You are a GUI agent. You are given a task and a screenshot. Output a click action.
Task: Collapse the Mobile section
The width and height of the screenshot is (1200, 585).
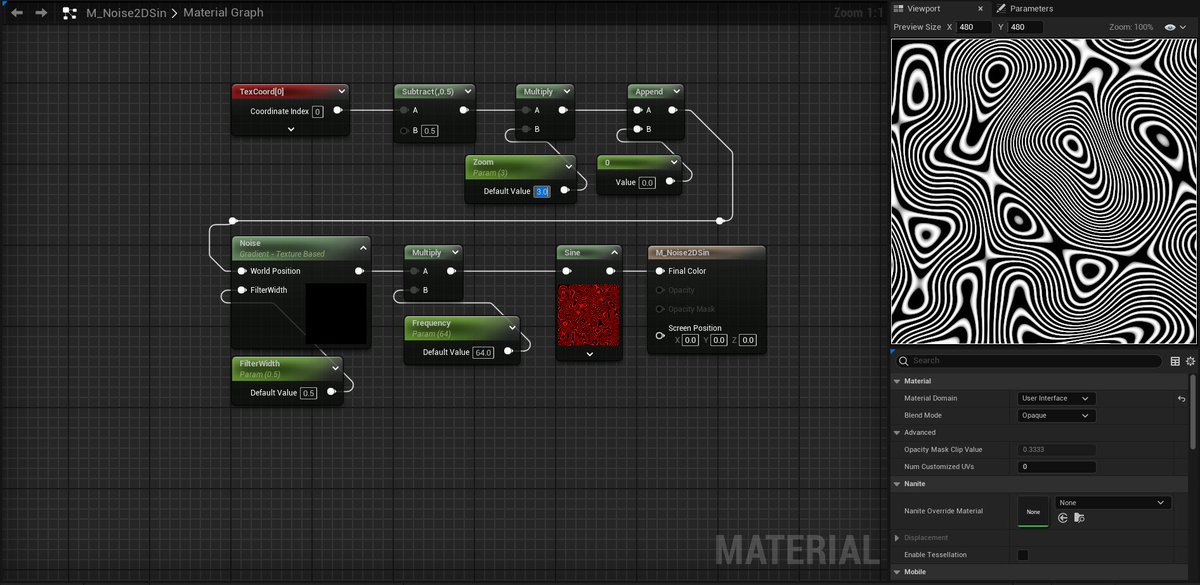(897, 572)
